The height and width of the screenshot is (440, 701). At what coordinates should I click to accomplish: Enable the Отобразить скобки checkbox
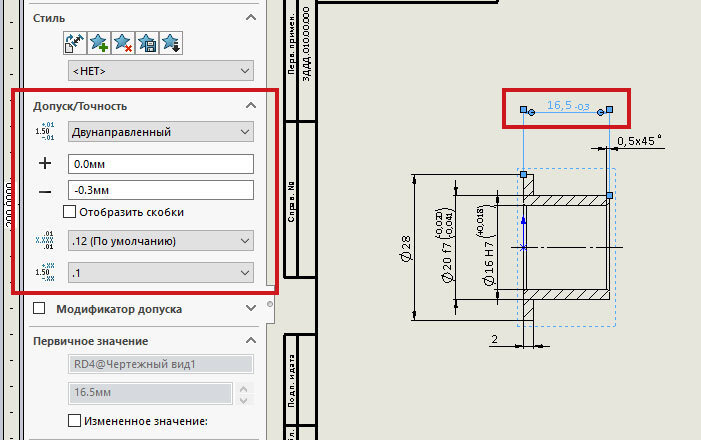click(x=69, y=212)
